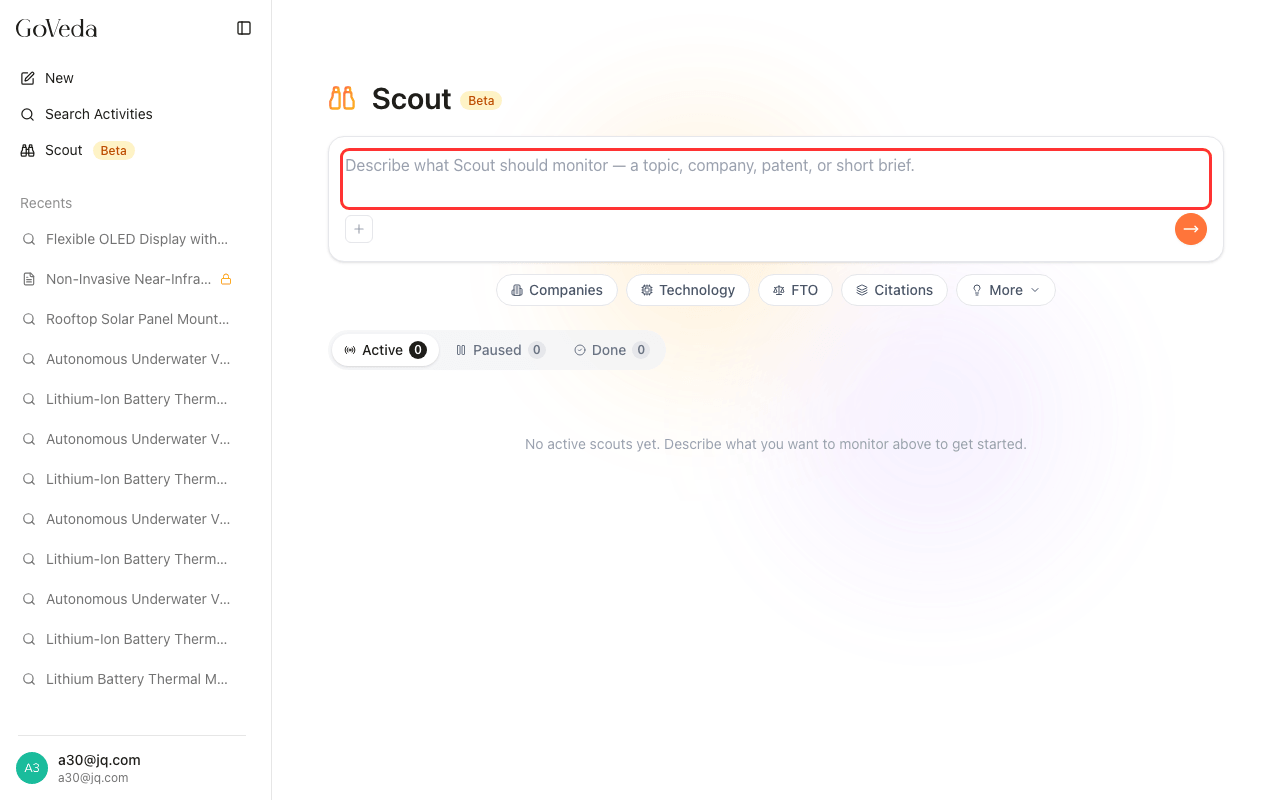Screen dimensions: 1280x800
Task: Select the Citations chip
Action: tap(895, 290)
